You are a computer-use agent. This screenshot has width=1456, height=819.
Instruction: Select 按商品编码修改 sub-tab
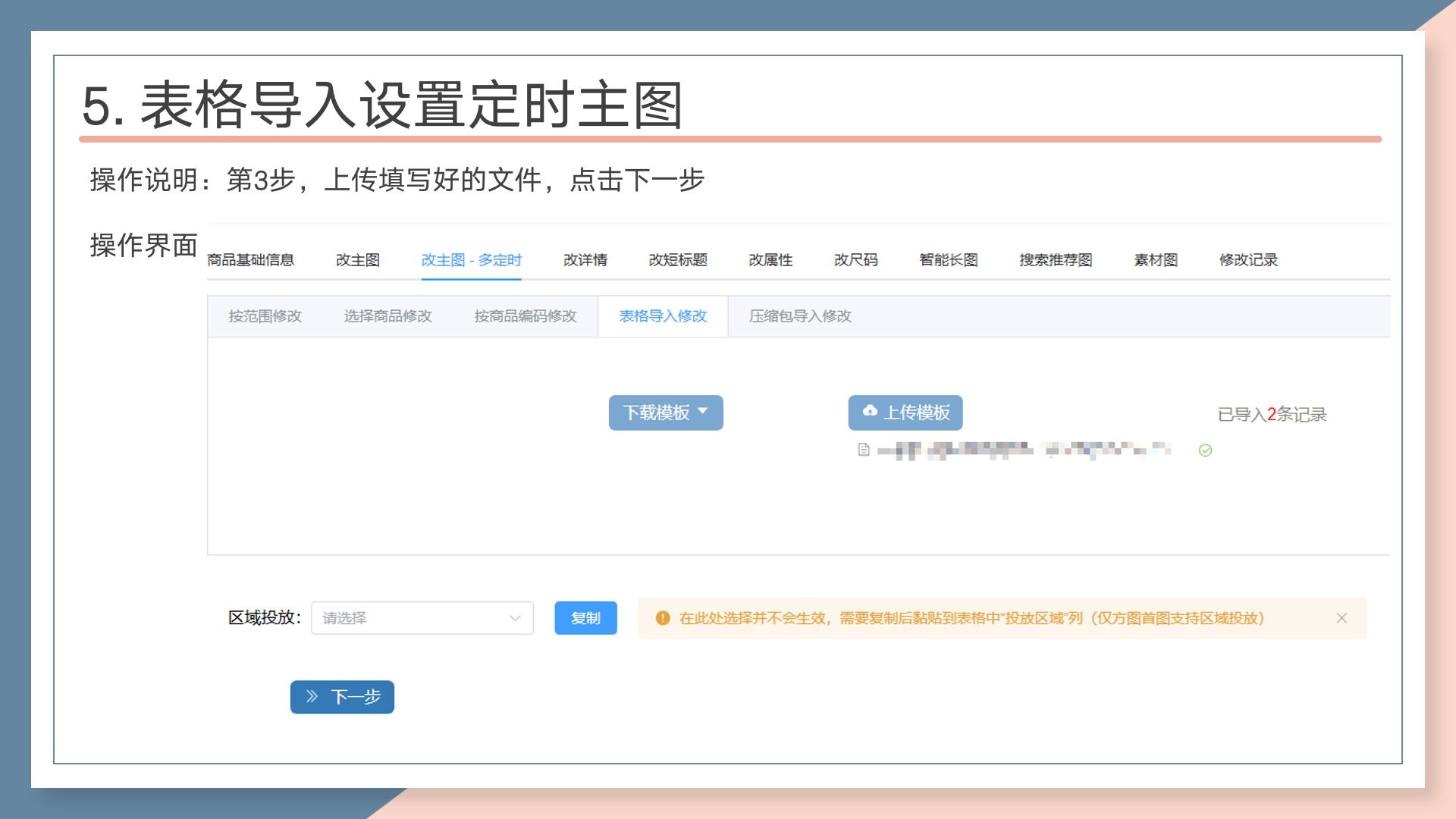coord(525,316)
